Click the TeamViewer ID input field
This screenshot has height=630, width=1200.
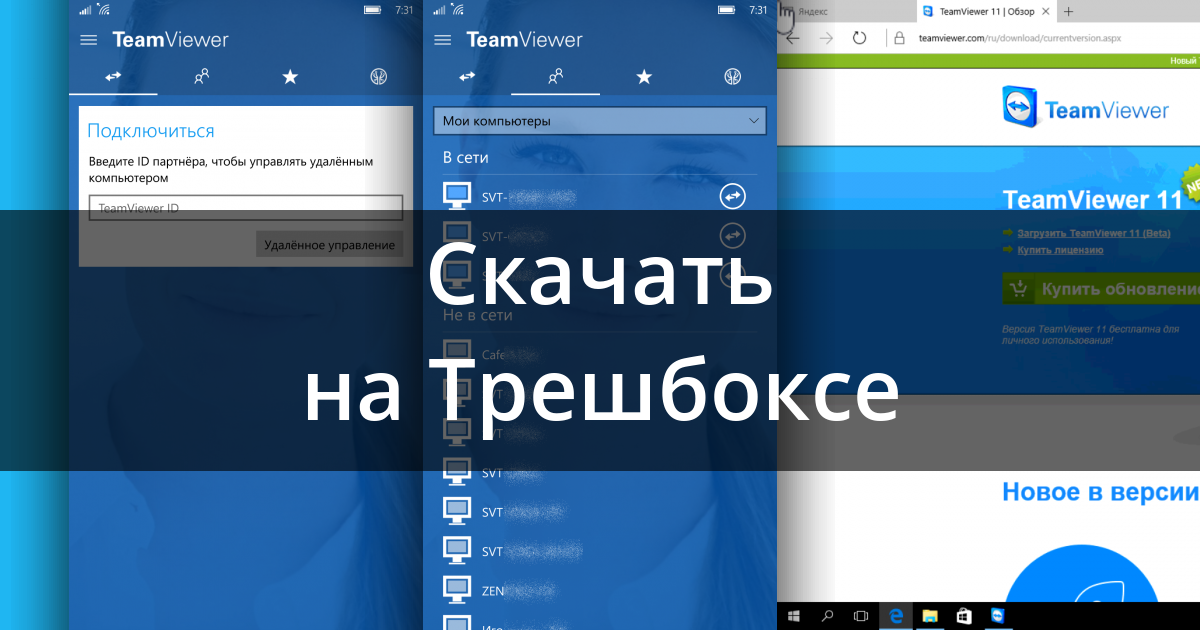point(246,207)
